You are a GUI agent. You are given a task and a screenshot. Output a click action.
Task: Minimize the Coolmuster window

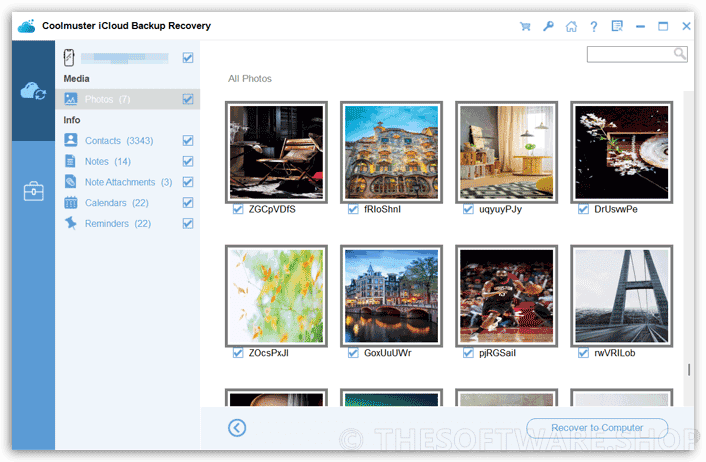click(640, 27)
